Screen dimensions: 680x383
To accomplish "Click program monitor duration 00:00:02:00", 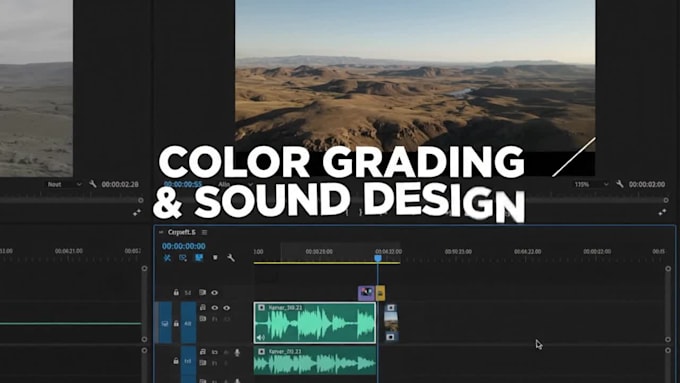I will 647,184.
